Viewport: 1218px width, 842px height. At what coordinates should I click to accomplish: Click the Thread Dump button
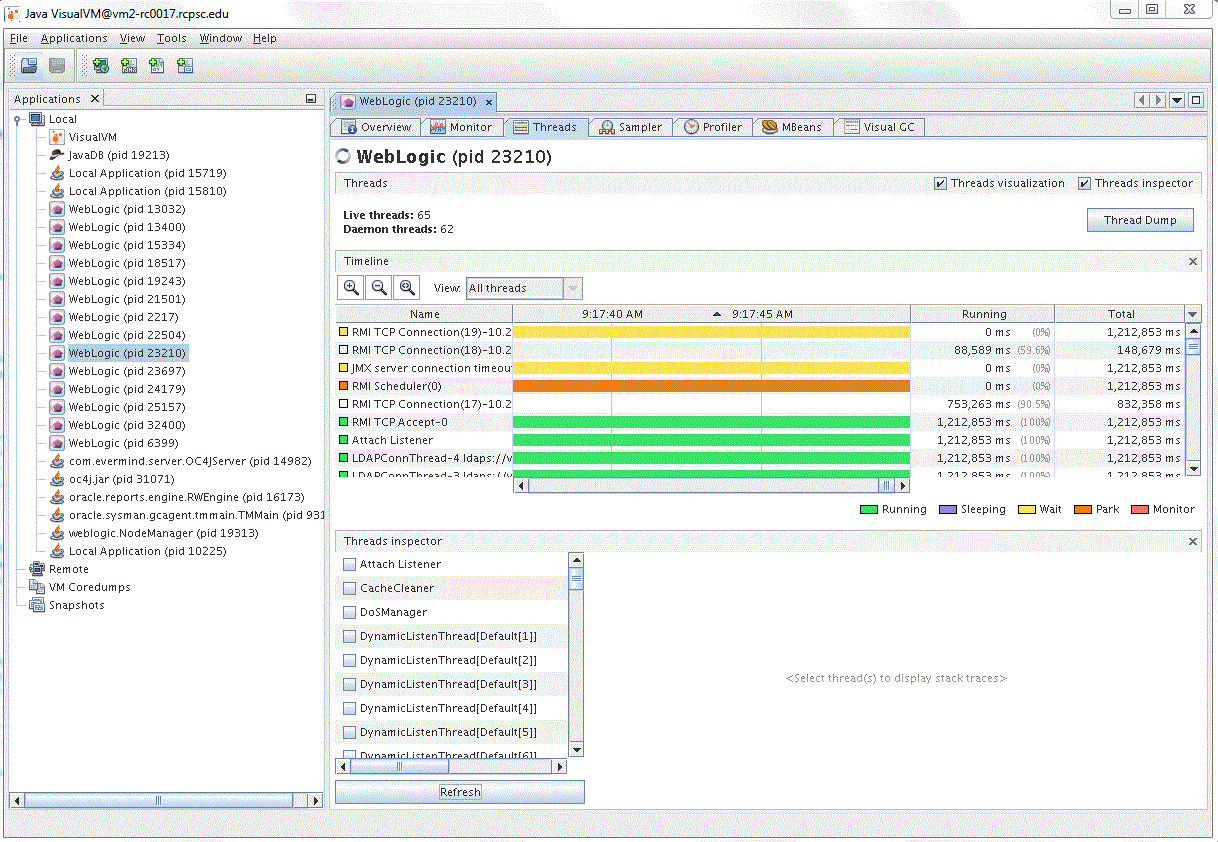point(1140,220)
